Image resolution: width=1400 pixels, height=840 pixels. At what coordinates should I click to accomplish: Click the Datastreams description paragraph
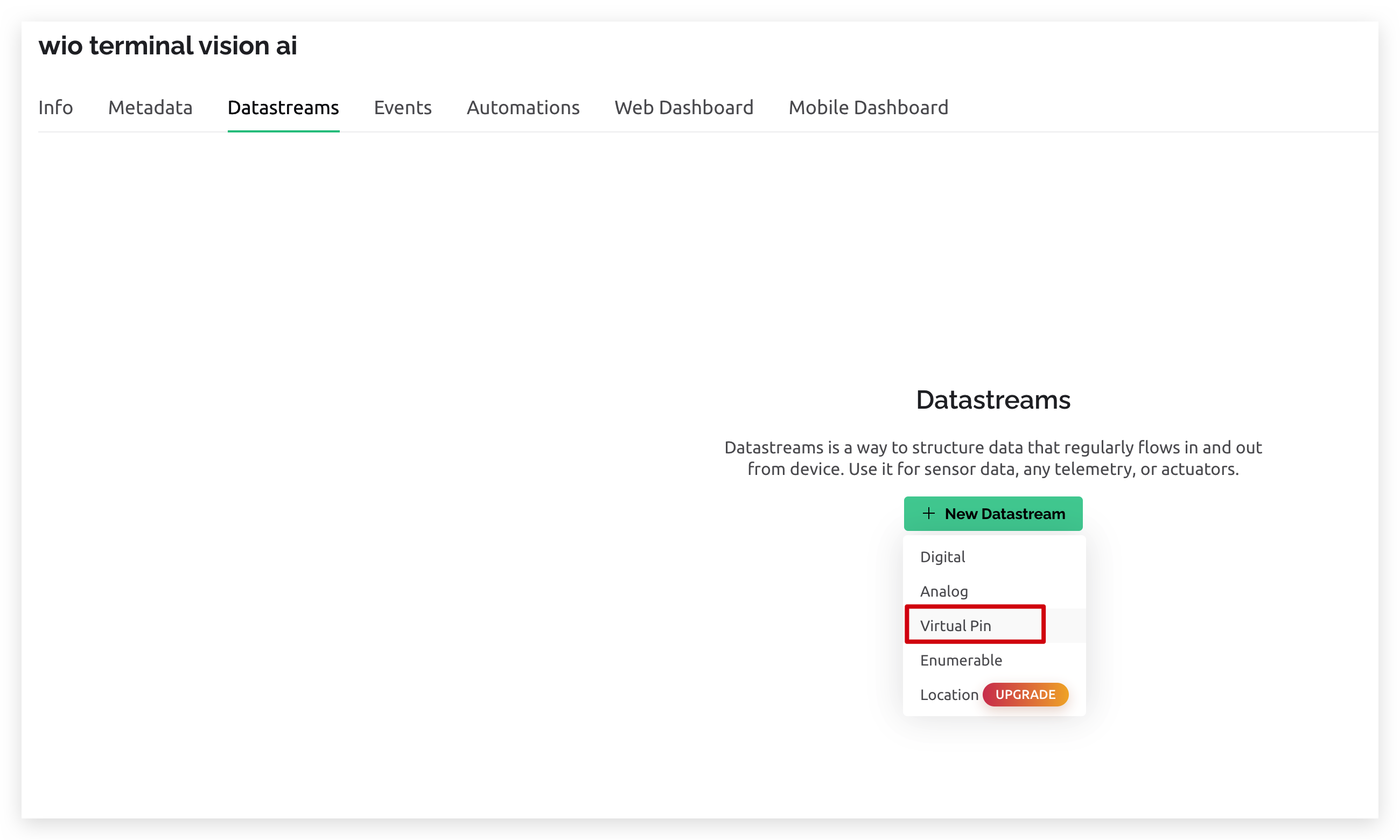[x=993, y=458]
